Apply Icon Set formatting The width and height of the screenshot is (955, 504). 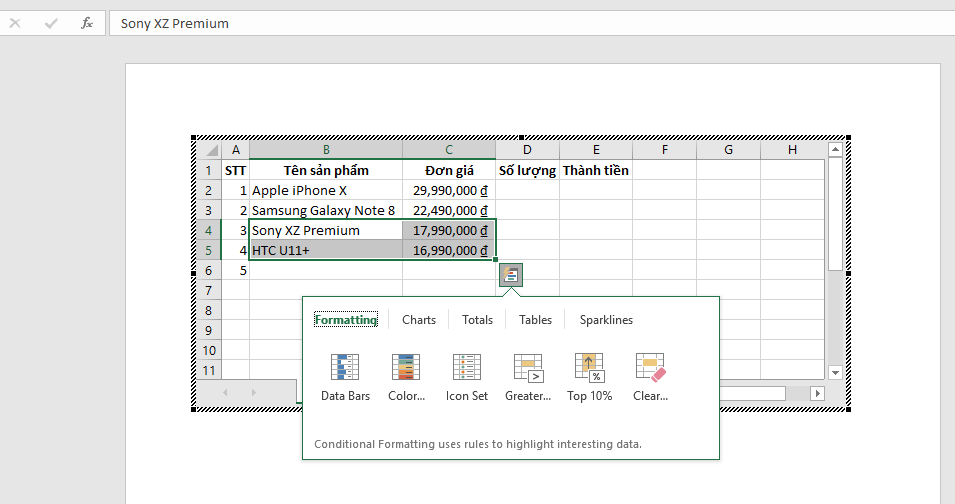coord(467,377)
